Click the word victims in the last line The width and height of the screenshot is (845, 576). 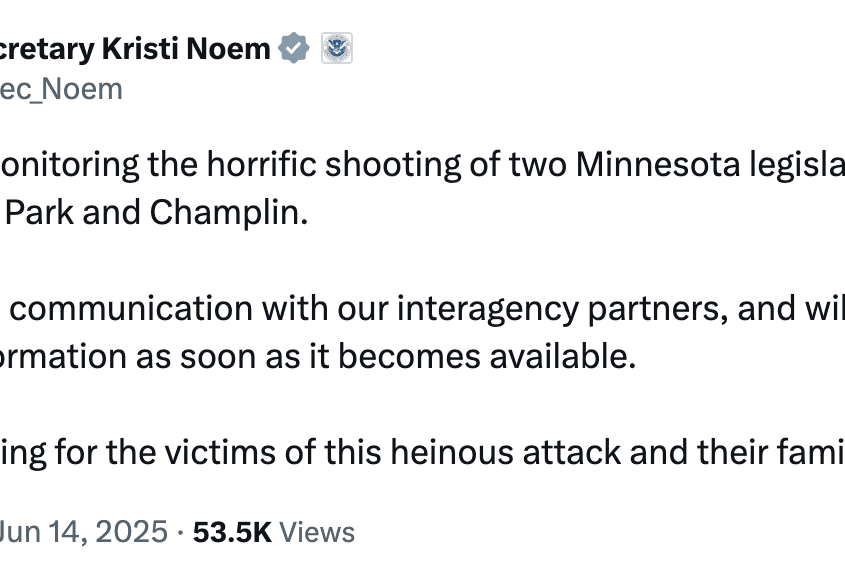coord(220,452)
